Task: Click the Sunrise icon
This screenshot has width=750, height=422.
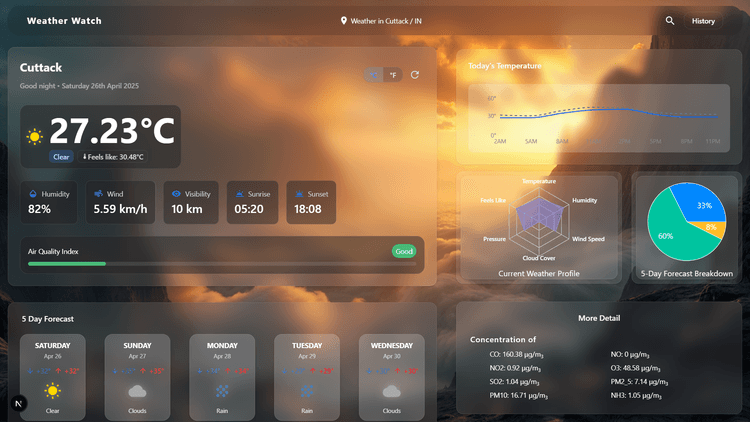Action: pos(239,194)
